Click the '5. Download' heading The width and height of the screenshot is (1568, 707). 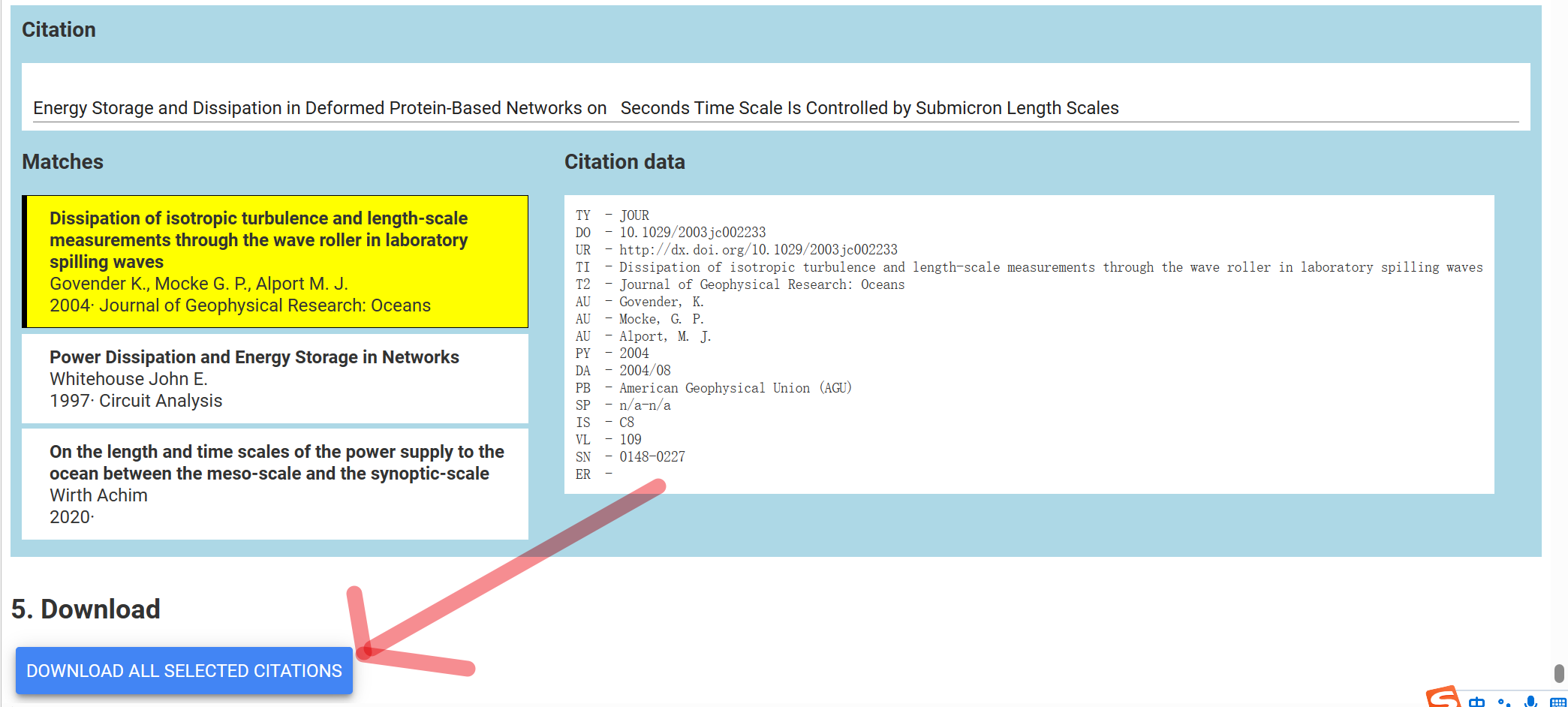point(86,609)
